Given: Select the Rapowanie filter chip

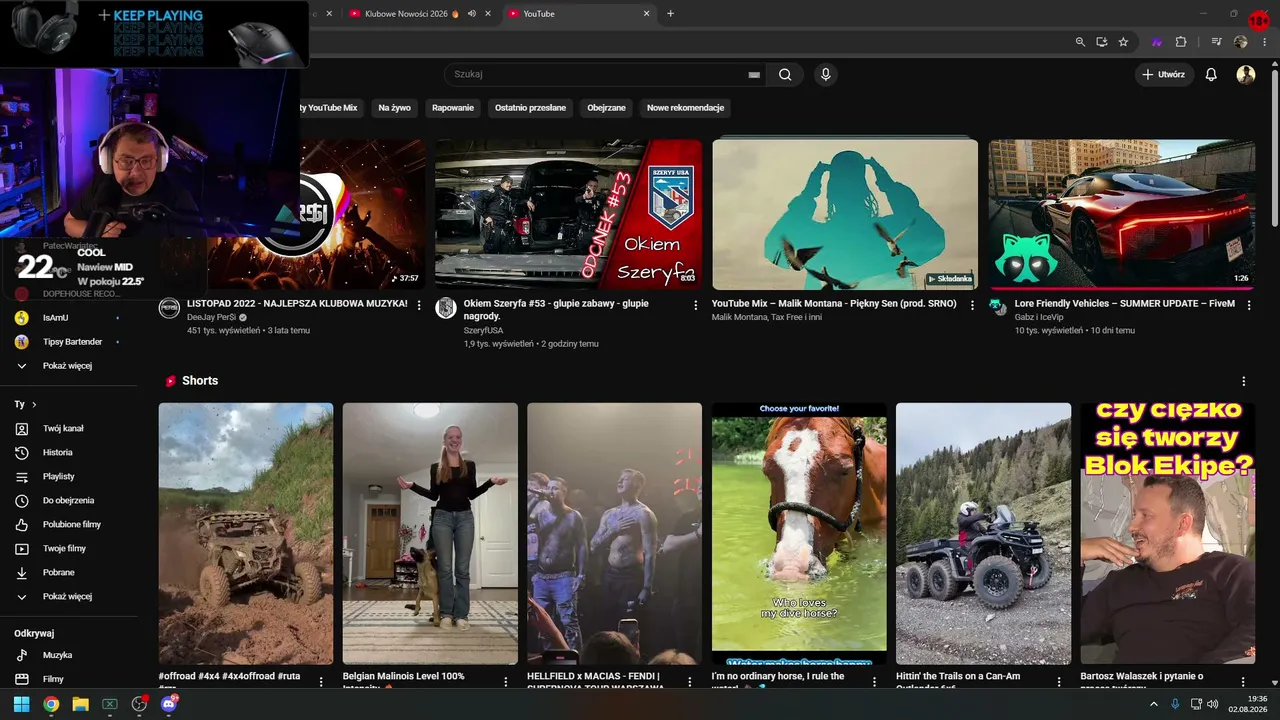Looking at the screenshot, I should coord(453,108).
